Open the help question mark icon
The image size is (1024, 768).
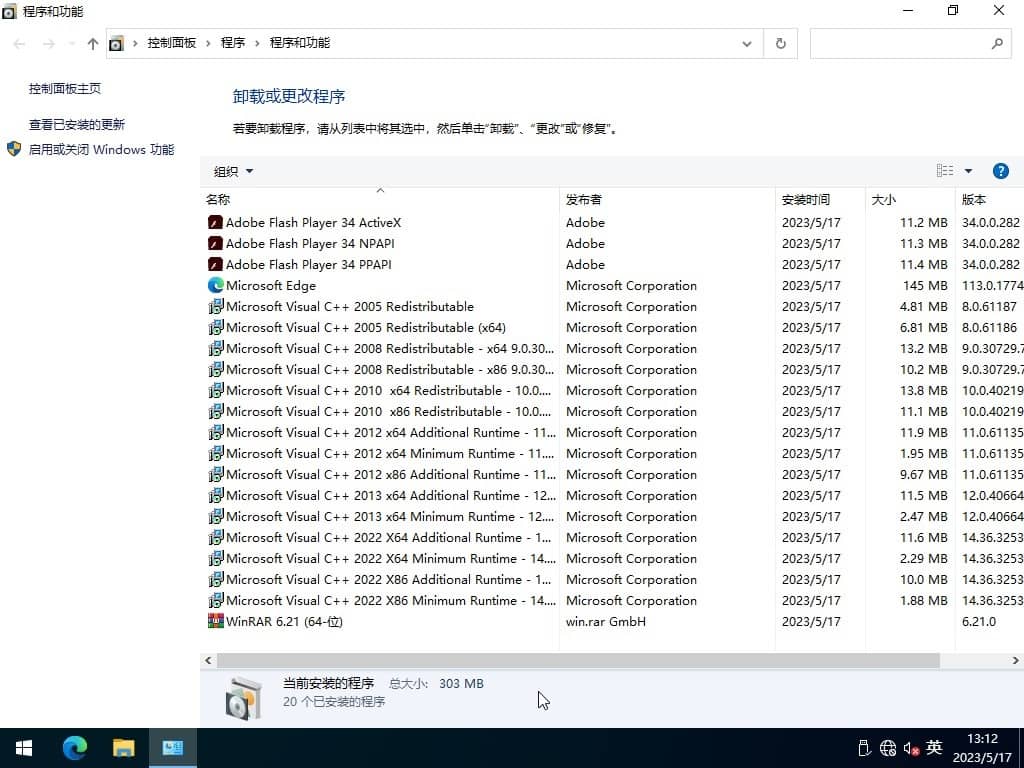[1000, 171]
